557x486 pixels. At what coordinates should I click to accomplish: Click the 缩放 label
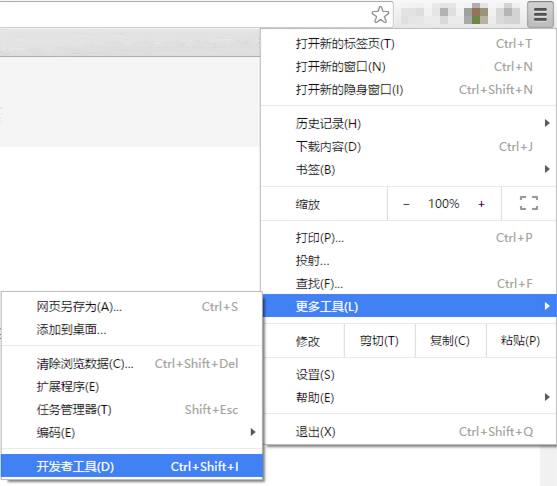[x=308, y=204]
